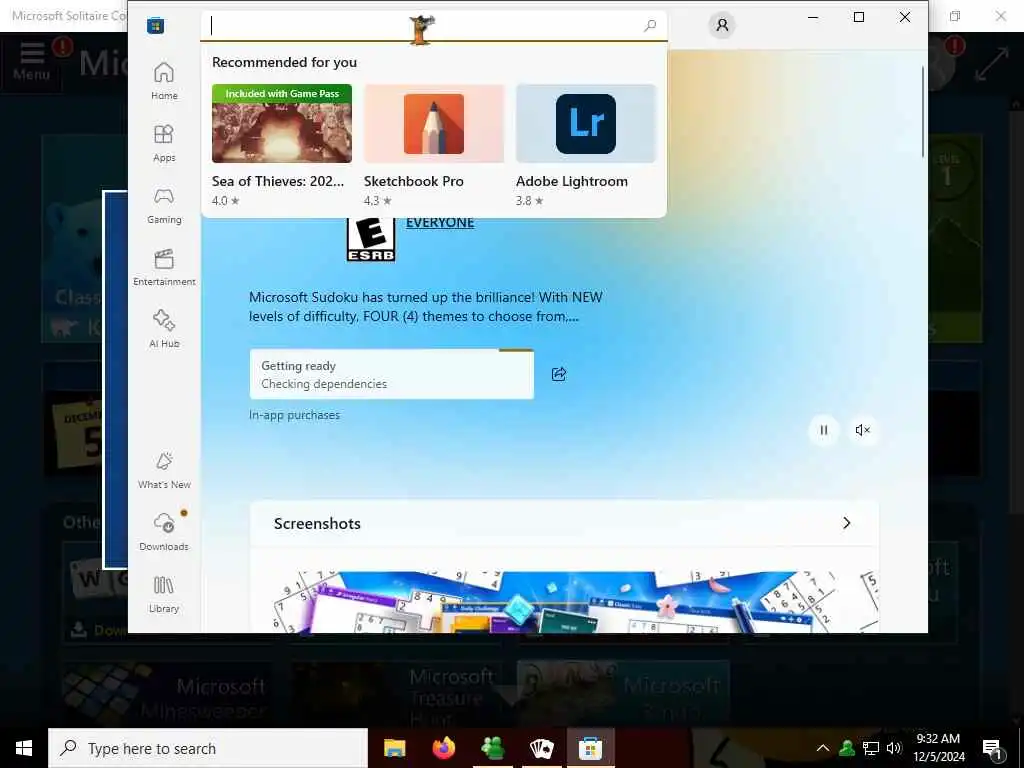Open the Downloads page
Screen dimensions: 1024x768
(164, 532)
